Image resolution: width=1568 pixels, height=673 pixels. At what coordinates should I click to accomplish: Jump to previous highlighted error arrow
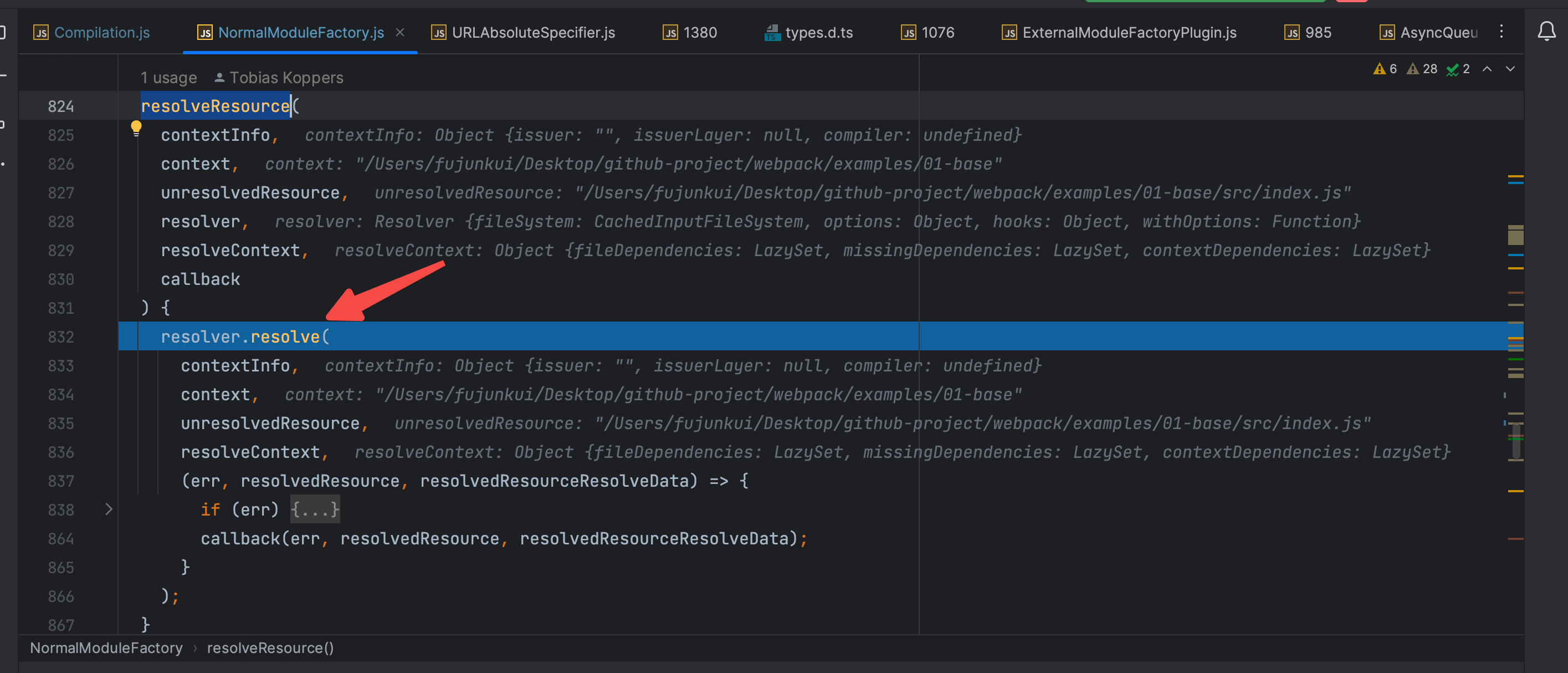click(1487, 69)
